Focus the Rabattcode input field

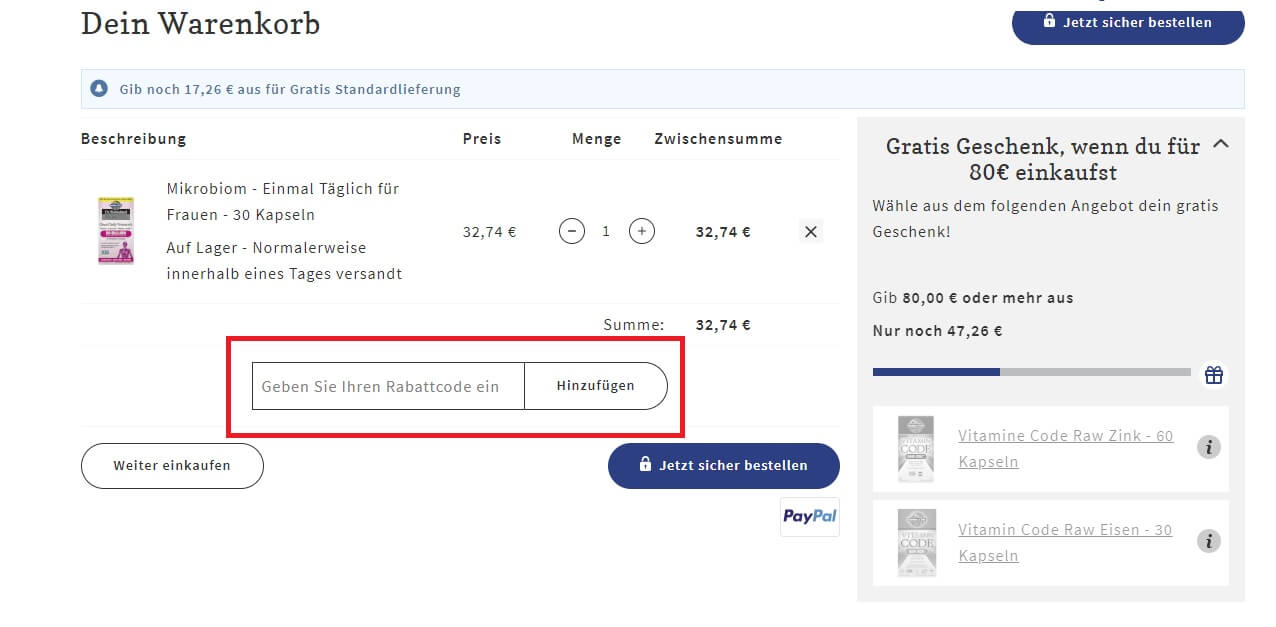tap(388, 386)
